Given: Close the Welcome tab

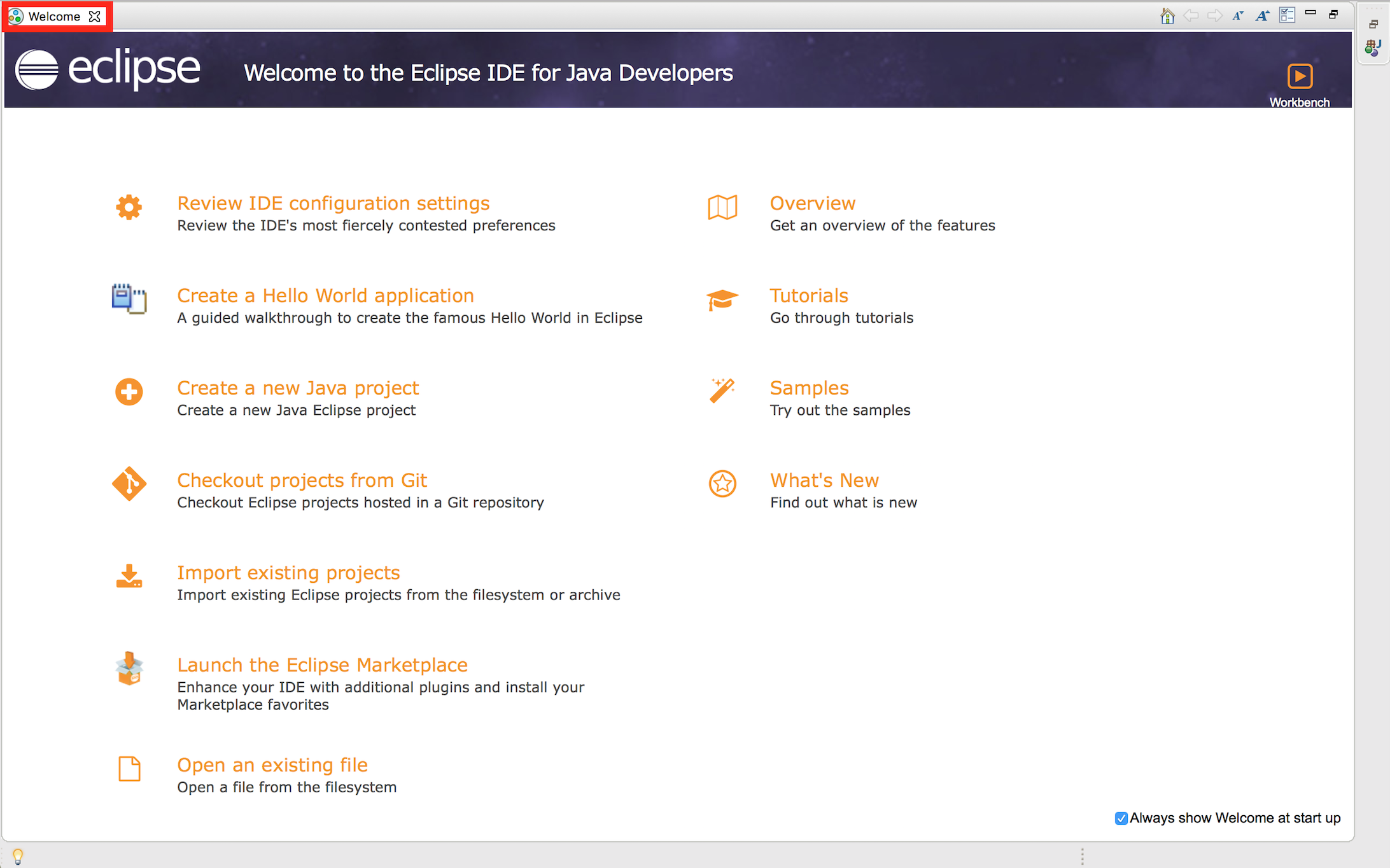Looking at the screenshot, I should coord(95,17).
